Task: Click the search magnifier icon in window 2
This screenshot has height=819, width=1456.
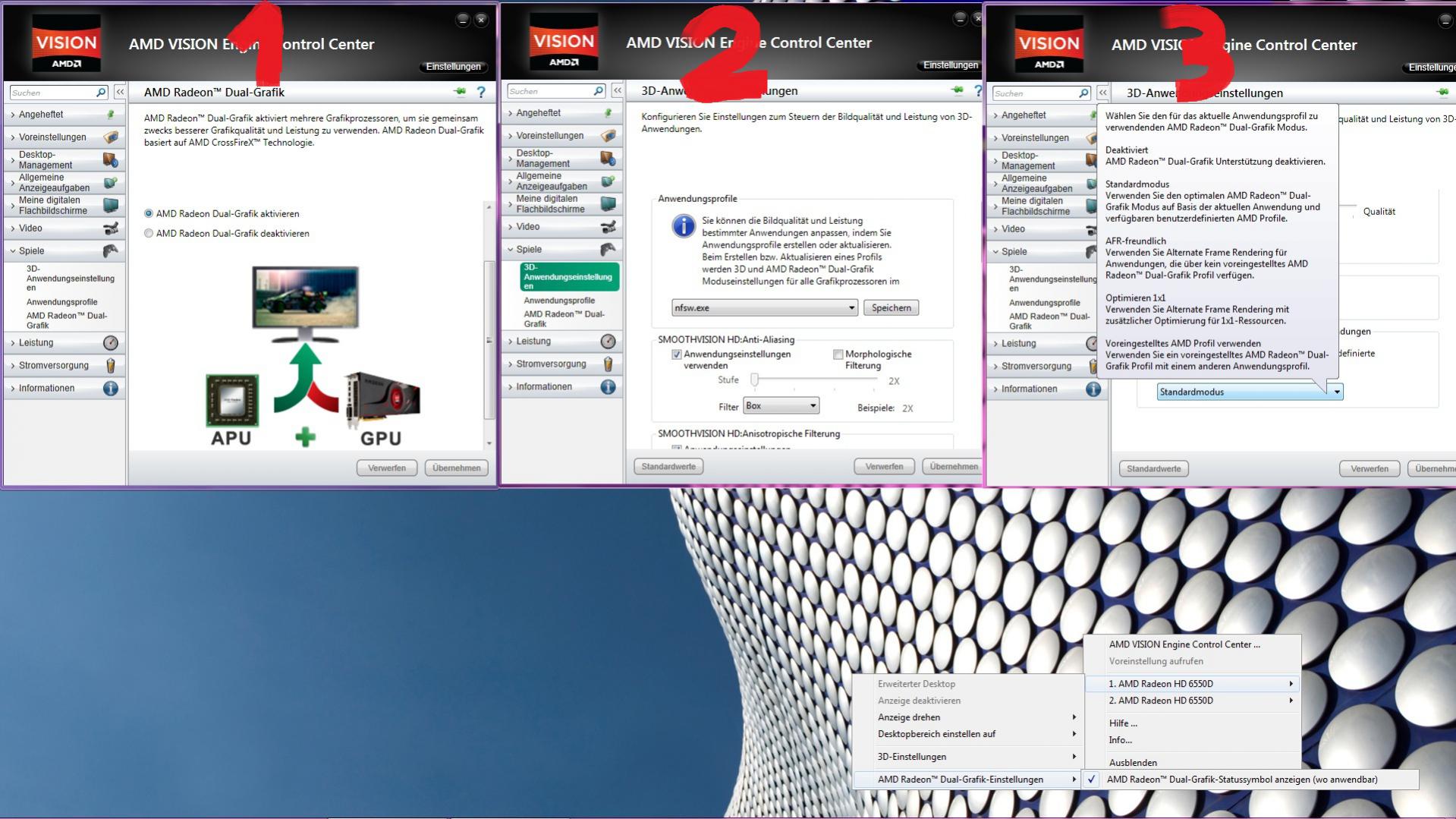Action: pyautogui.click(x=599, y=91)
